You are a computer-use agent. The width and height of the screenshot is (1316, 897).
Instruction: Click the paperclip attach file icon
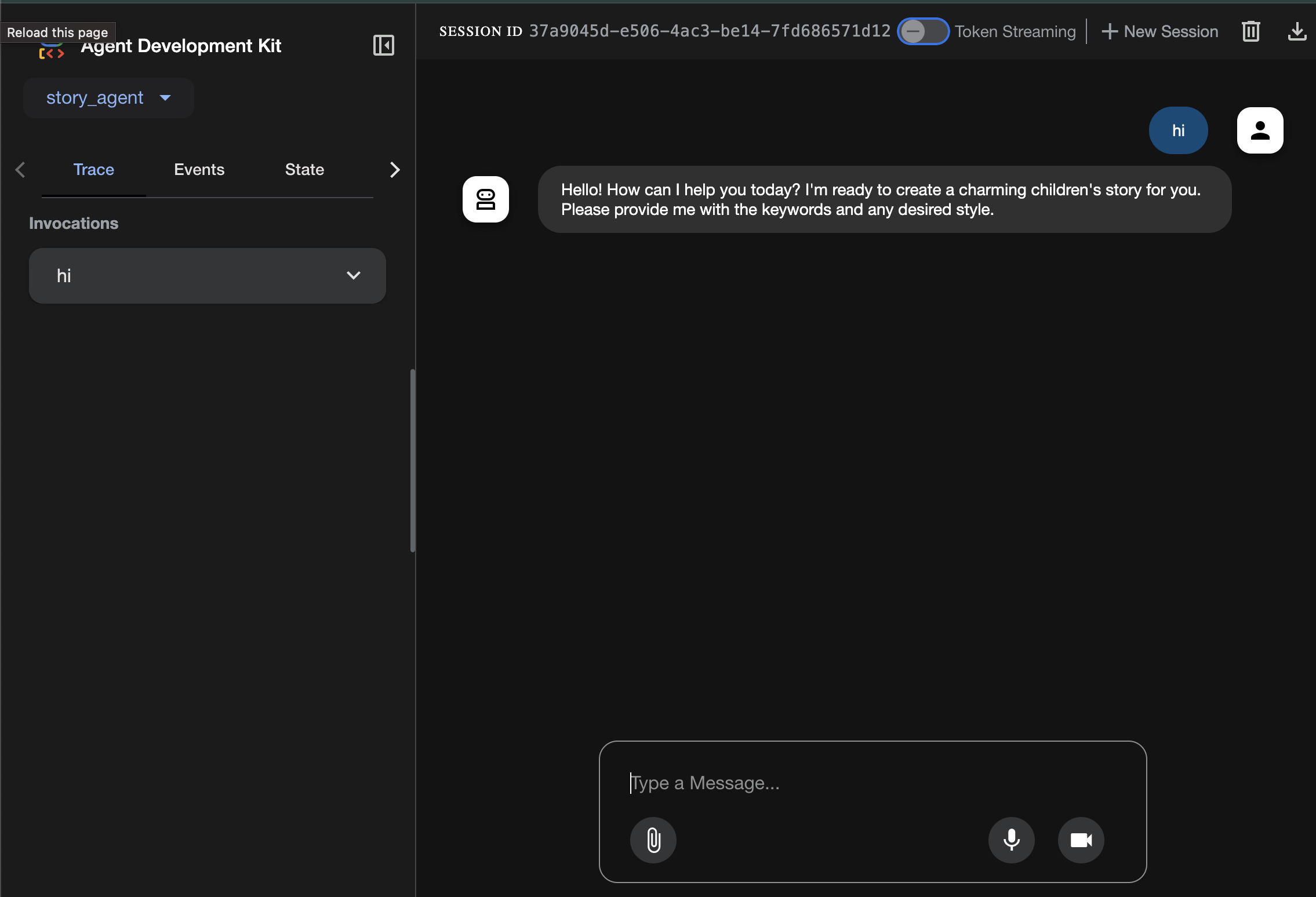coord(653,840)
